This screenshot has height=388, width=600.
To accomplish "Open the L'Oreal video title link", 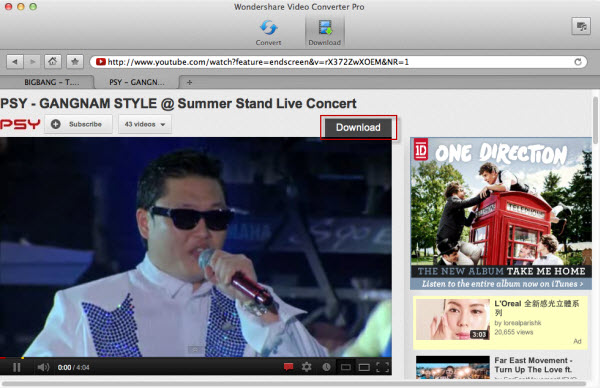I will click(x=537, y=308).
